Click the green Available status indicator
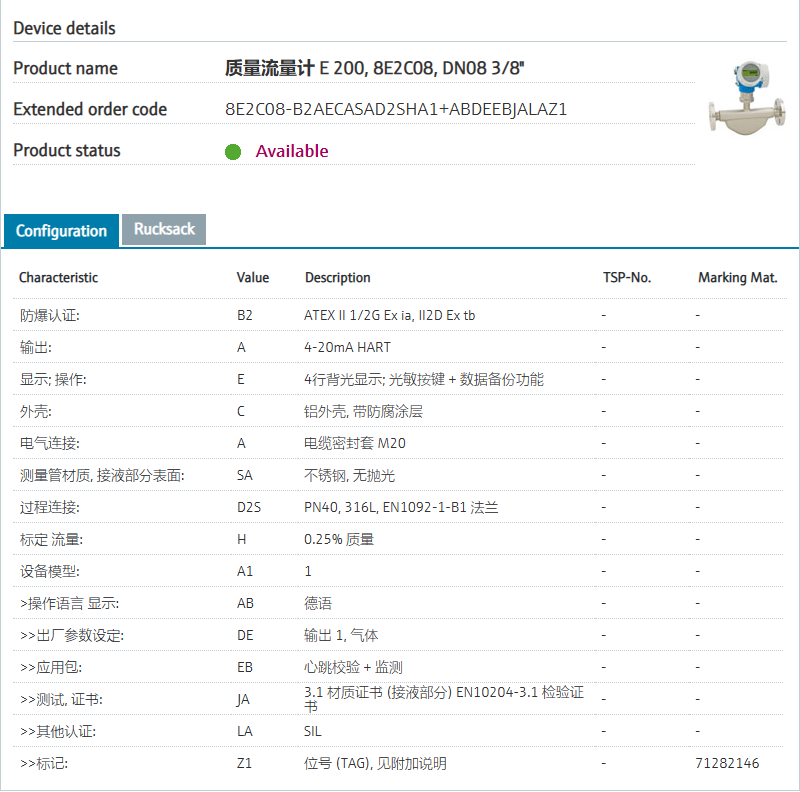This screenshot has height=792, width=800. [x=233, y=152]
